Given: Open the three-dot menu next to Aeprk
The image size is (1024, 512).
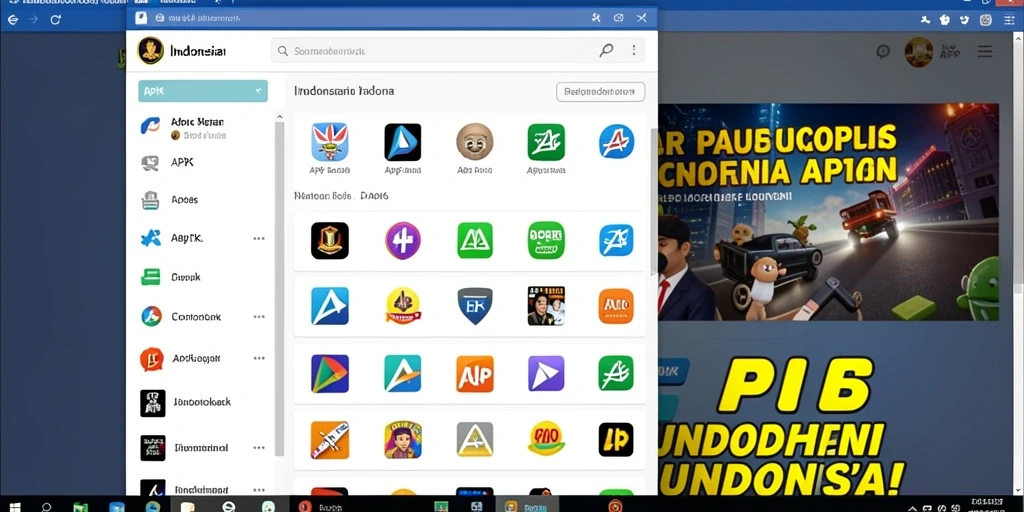Looking at the screenshot, I should (x=259, y=238).
